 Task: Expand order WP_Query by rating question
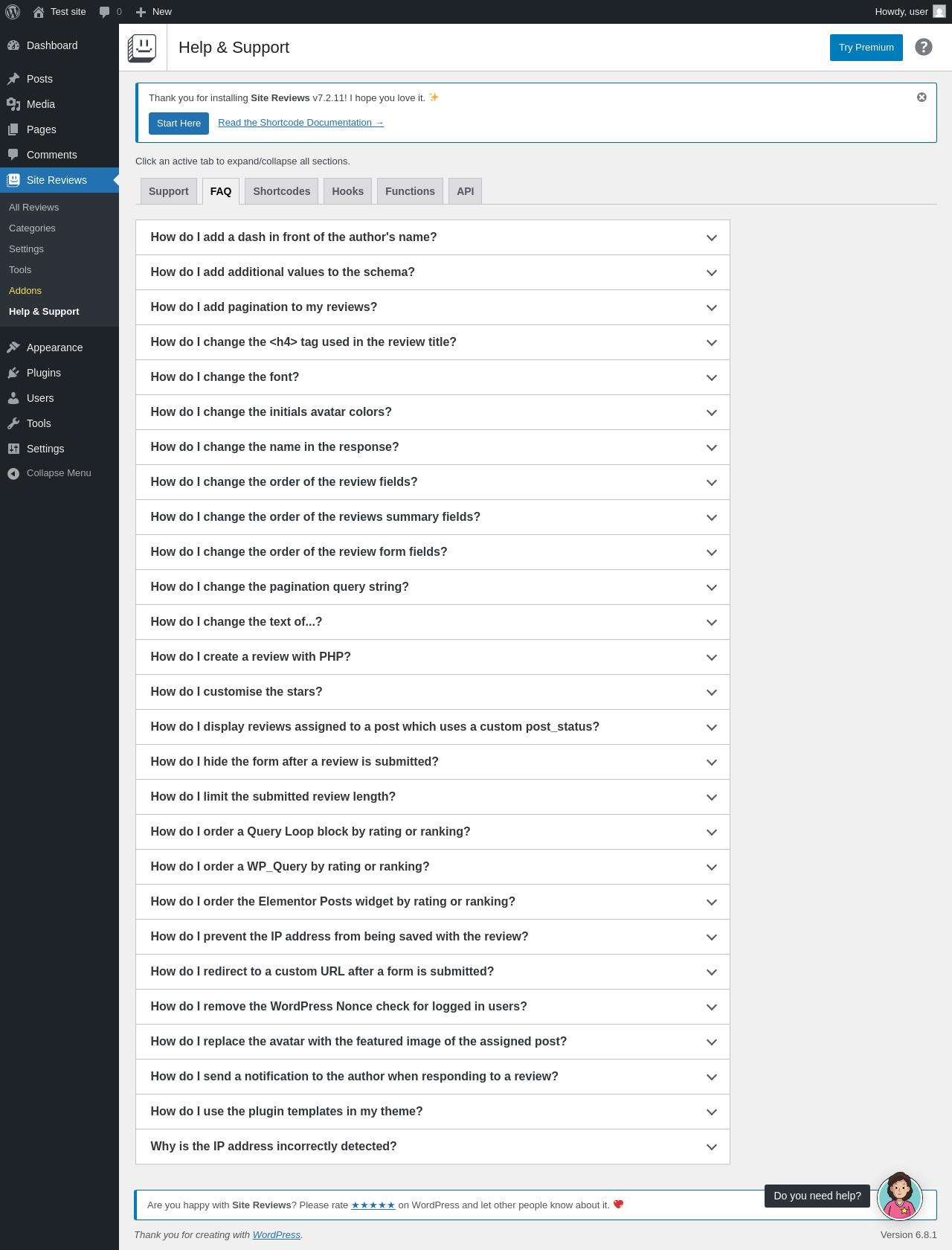(433, 867)
